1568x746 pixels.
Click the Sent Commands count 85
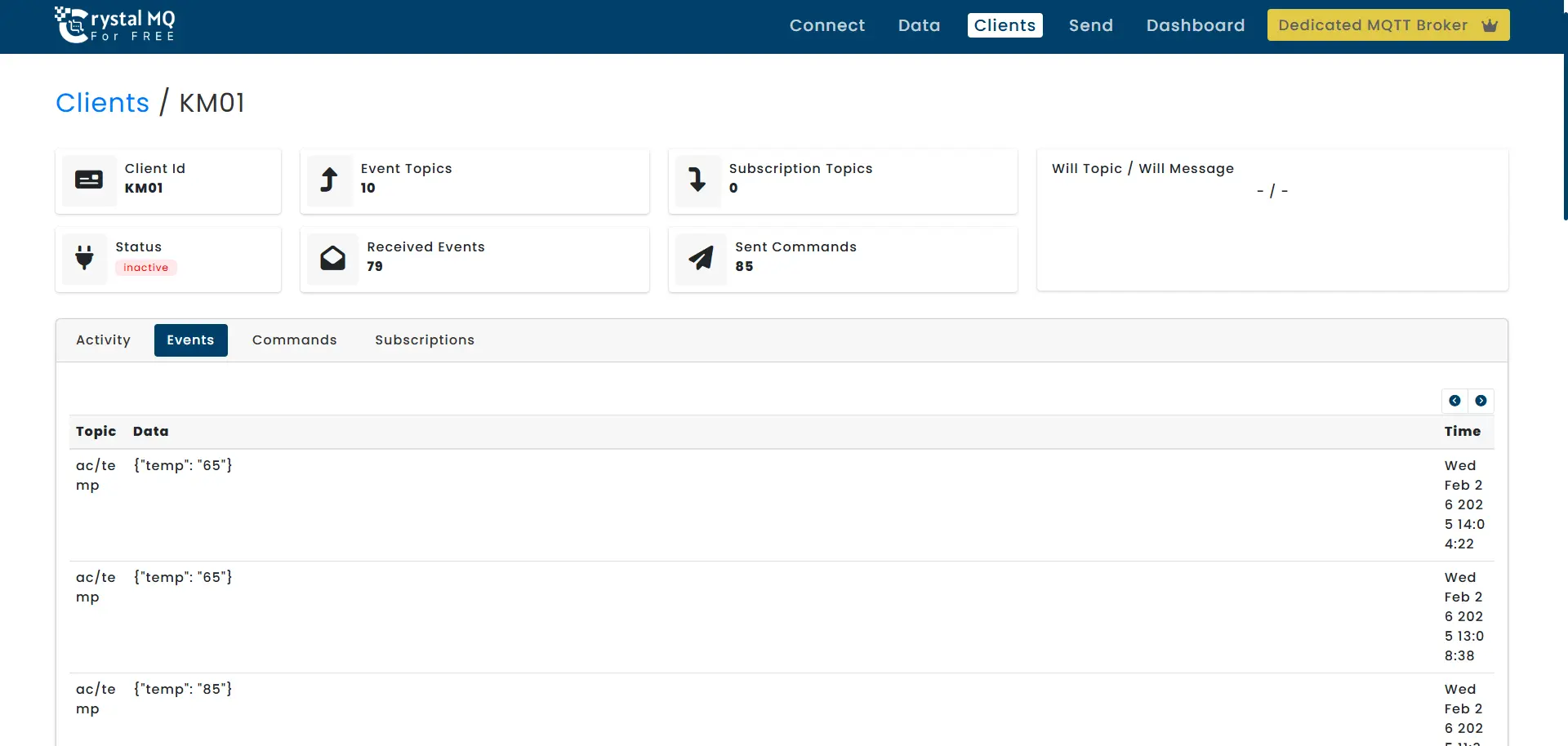pos(744,267)
